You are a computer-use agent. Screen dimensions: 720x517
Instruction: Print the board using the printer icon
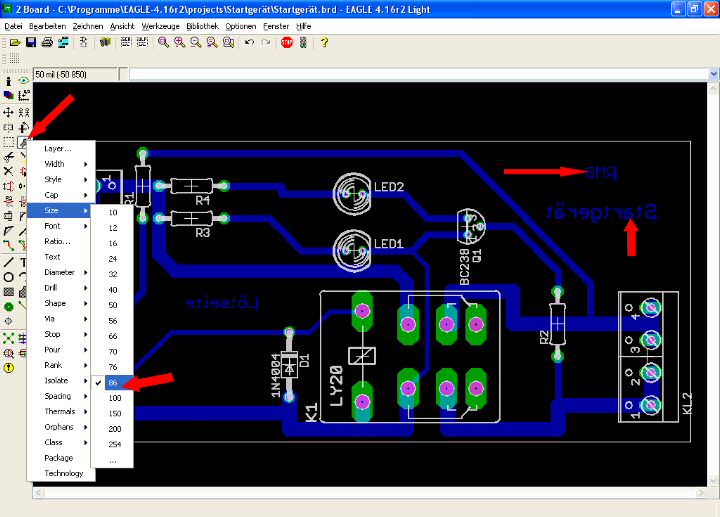pos(47,43)
